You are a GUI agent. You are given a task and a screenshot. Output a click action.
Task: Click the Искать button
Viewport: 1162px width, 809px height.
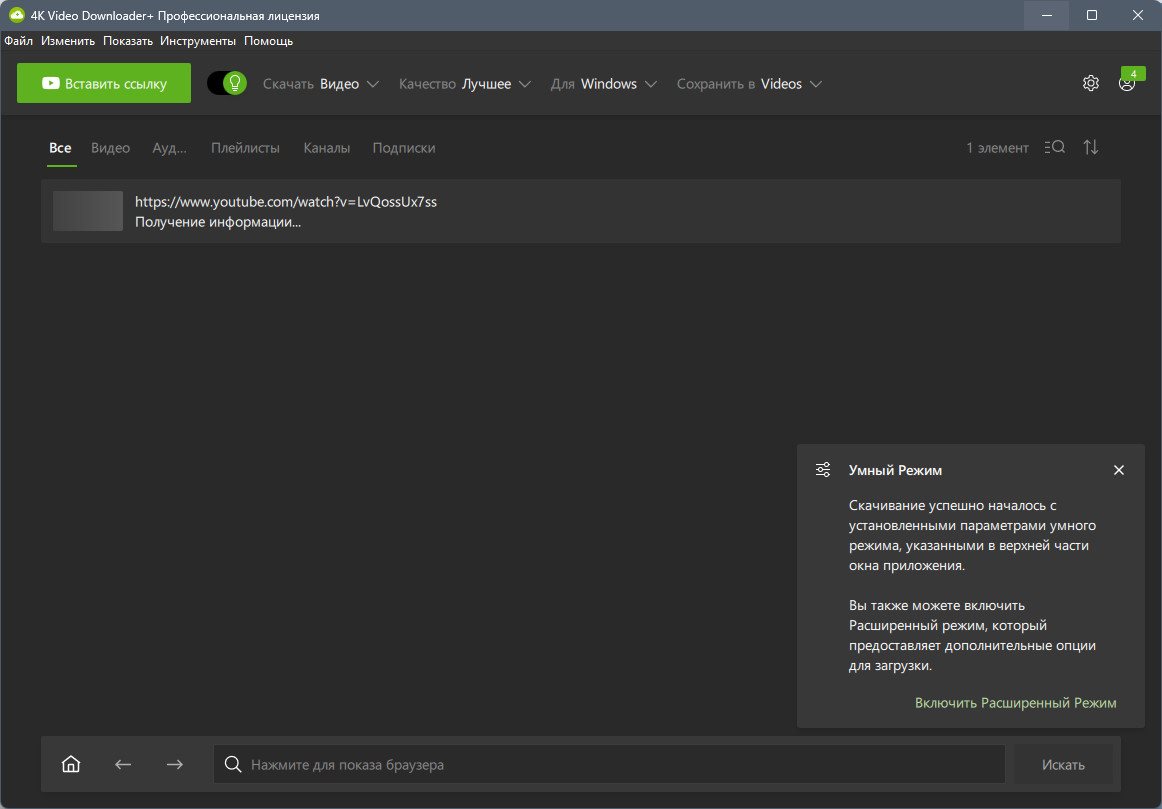click(x=1063, y=764)
